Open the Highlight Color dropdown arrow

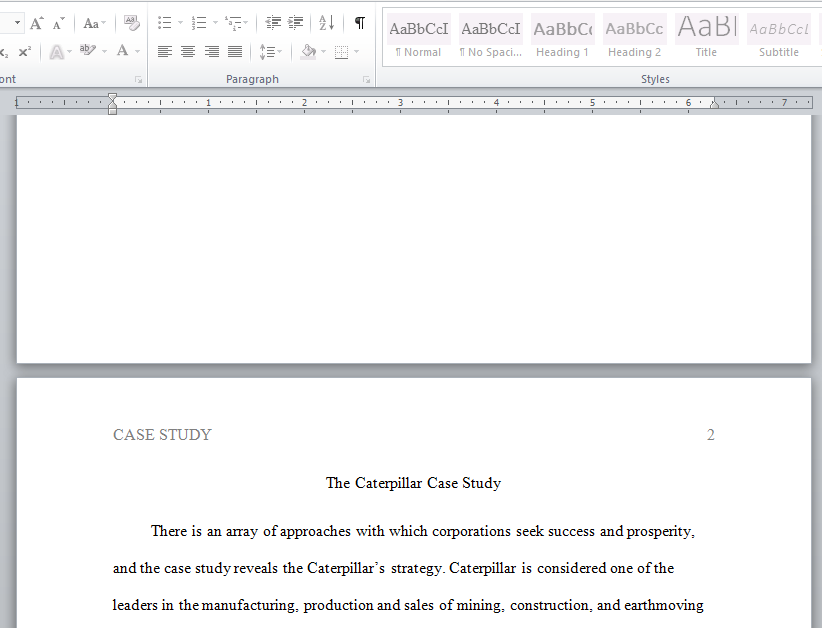tap(104, 51)
